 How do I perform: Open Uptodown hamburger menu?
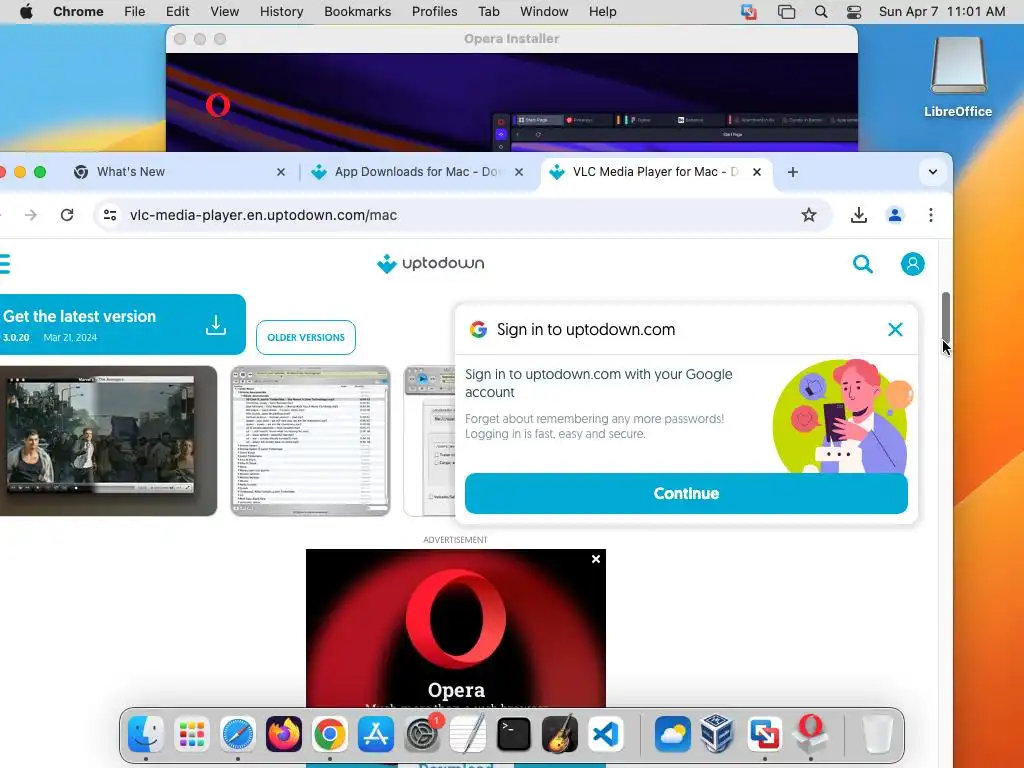pos(4,264)
